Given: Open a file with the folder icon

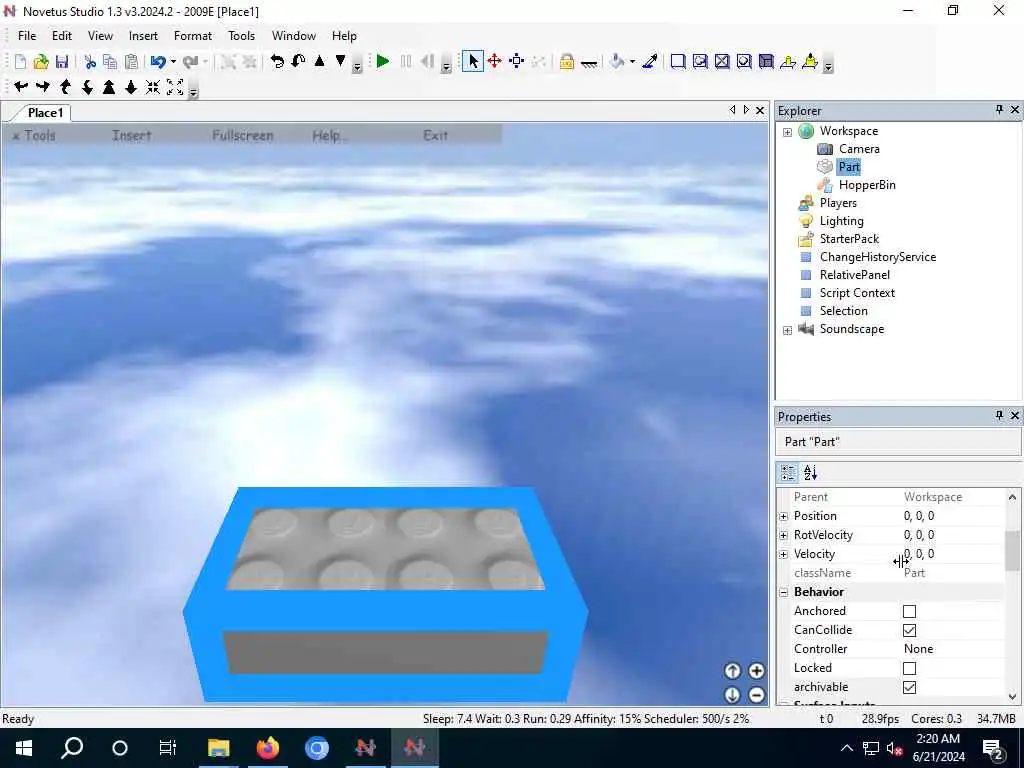Looking at the screenshot, I should coord(41,61).
